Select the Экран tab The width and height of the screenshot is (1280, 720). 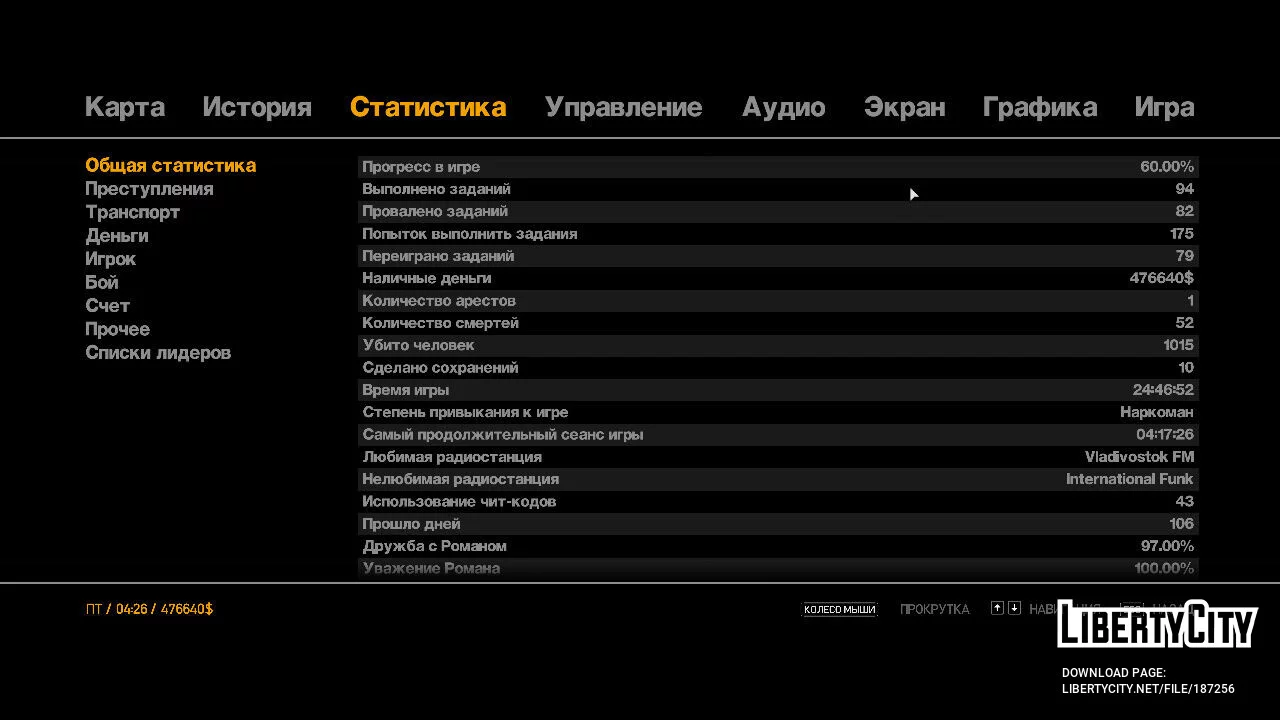coord(904,107)
